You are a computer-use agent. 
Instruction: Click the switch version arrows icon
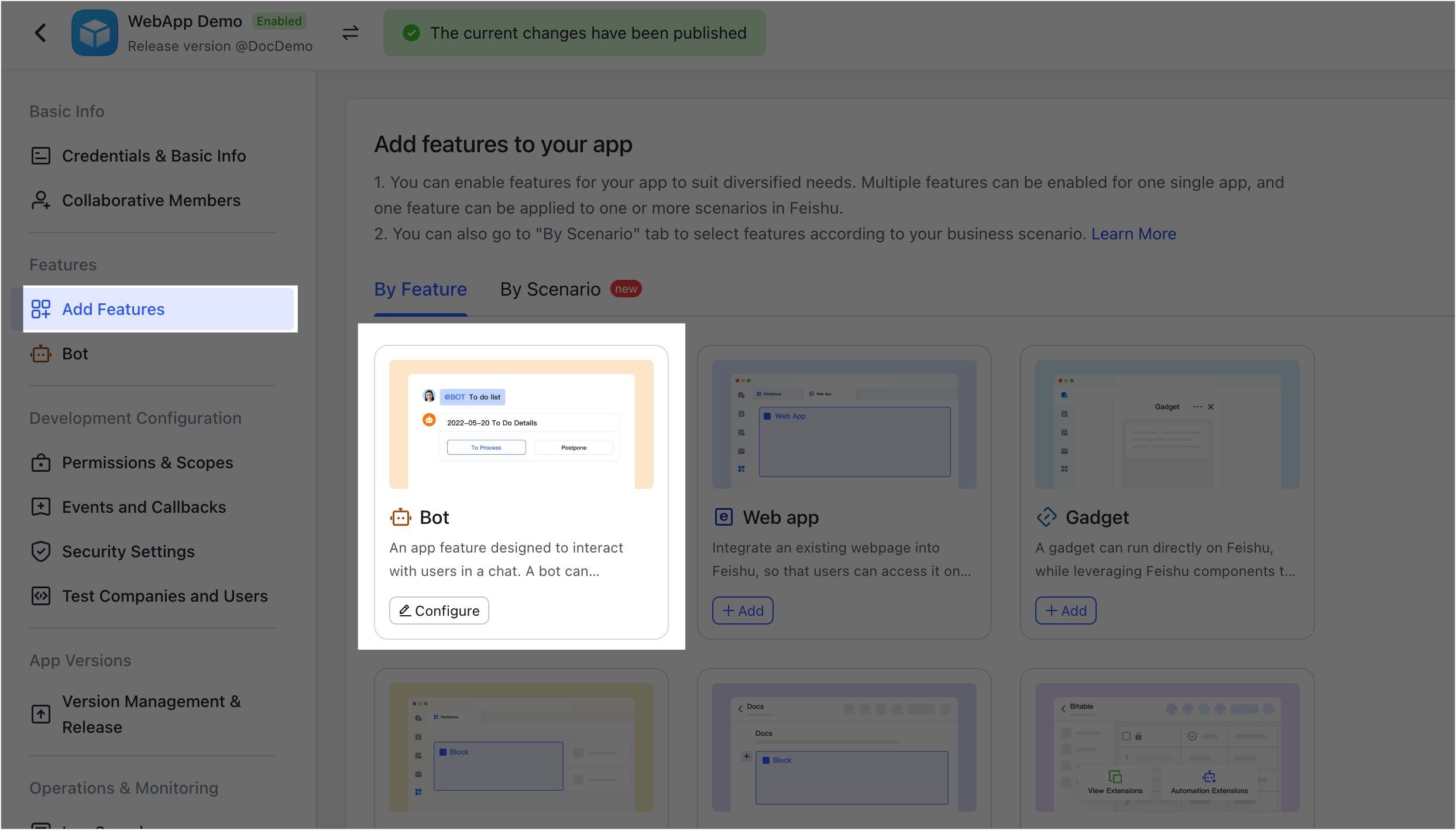tap(350, 33)
